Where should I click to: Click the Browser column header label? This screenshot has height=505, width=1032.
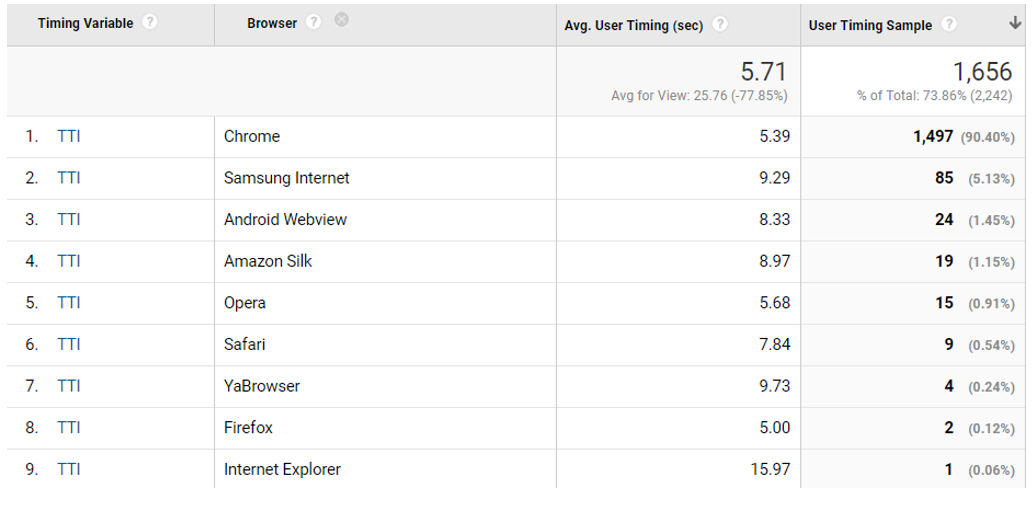272,23
